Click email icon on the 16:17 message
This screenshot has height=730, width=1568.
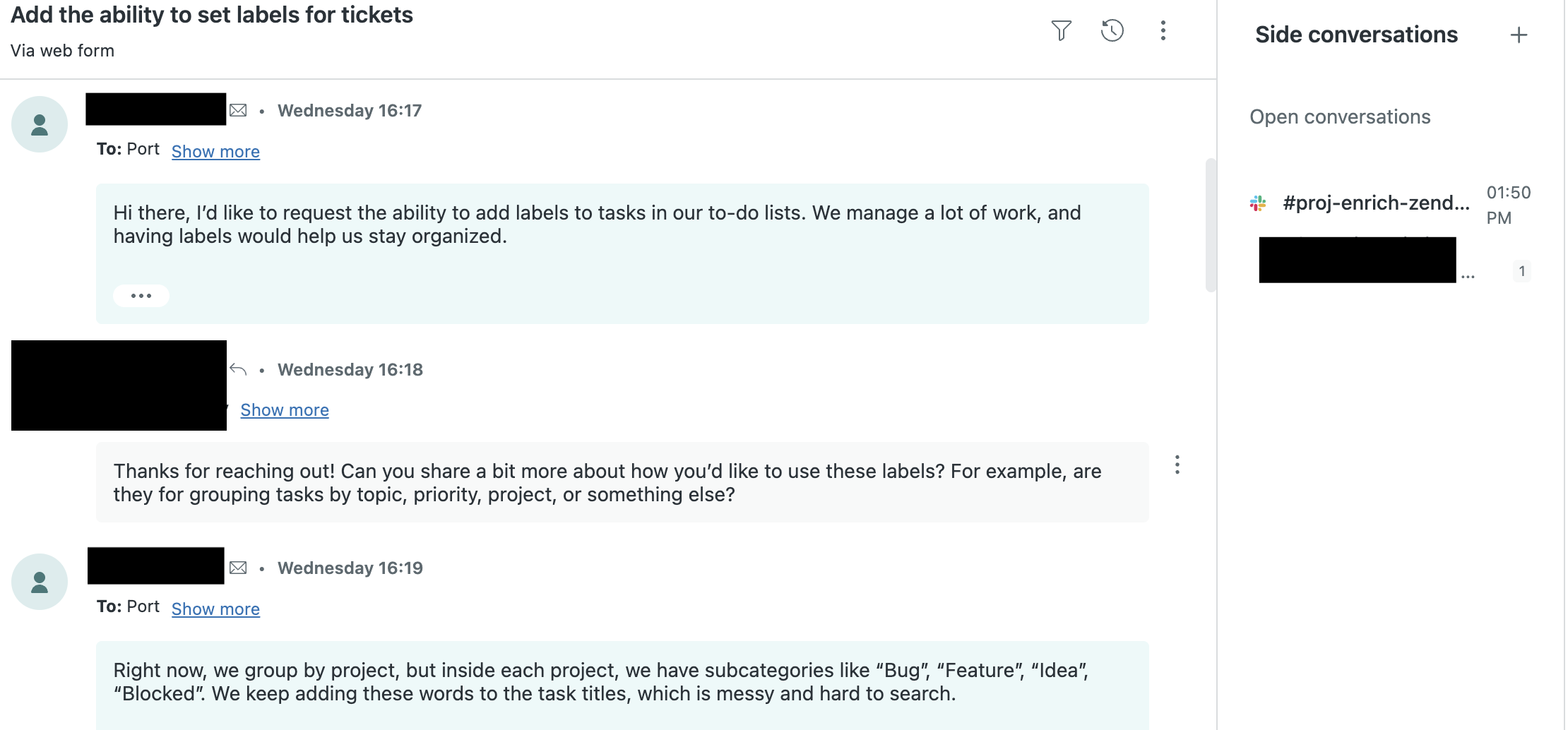coord(239,111)
